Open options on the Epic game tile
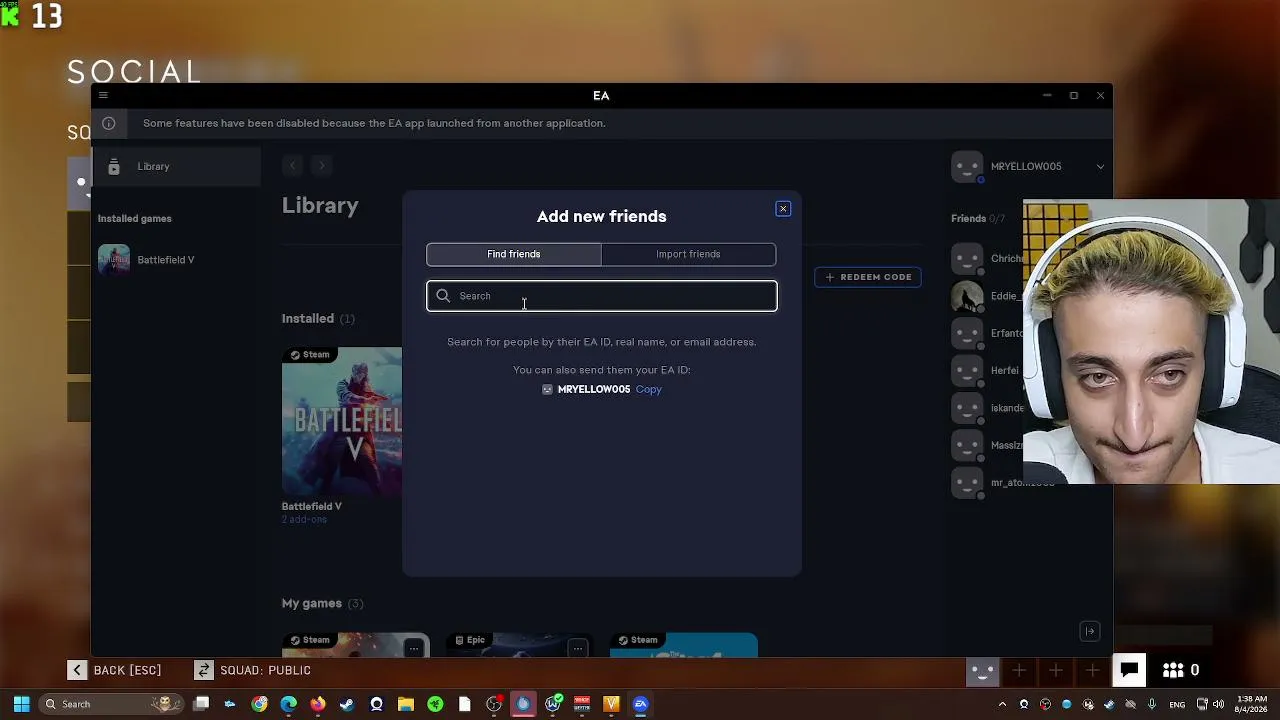This screenshot has width=1280, height=720. [577, 649]
